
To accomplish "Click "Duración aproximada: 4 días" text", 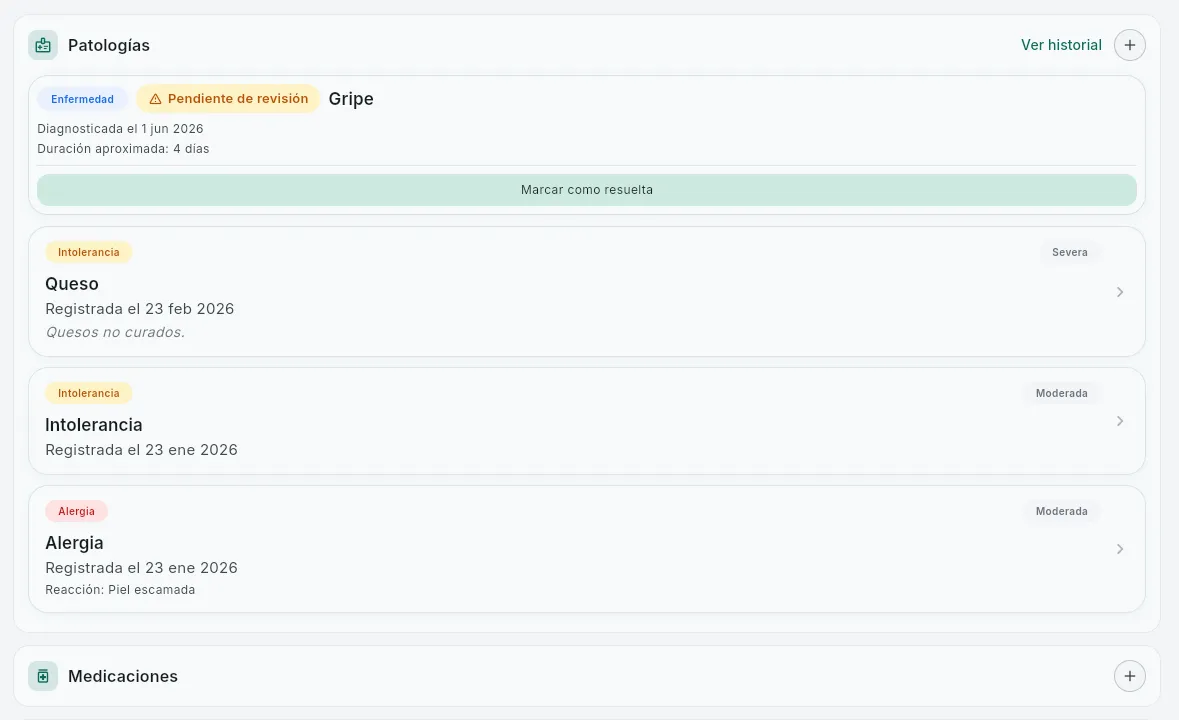I will [123, 149].
